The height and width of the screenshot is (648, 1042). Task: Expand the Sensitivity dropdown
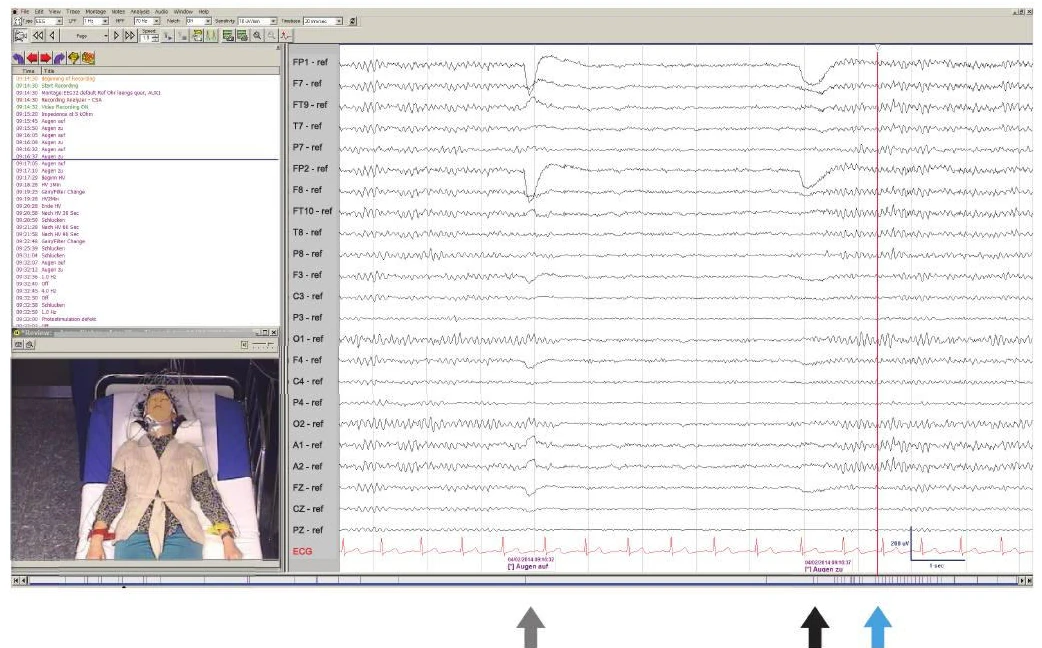tap(274, 20)
